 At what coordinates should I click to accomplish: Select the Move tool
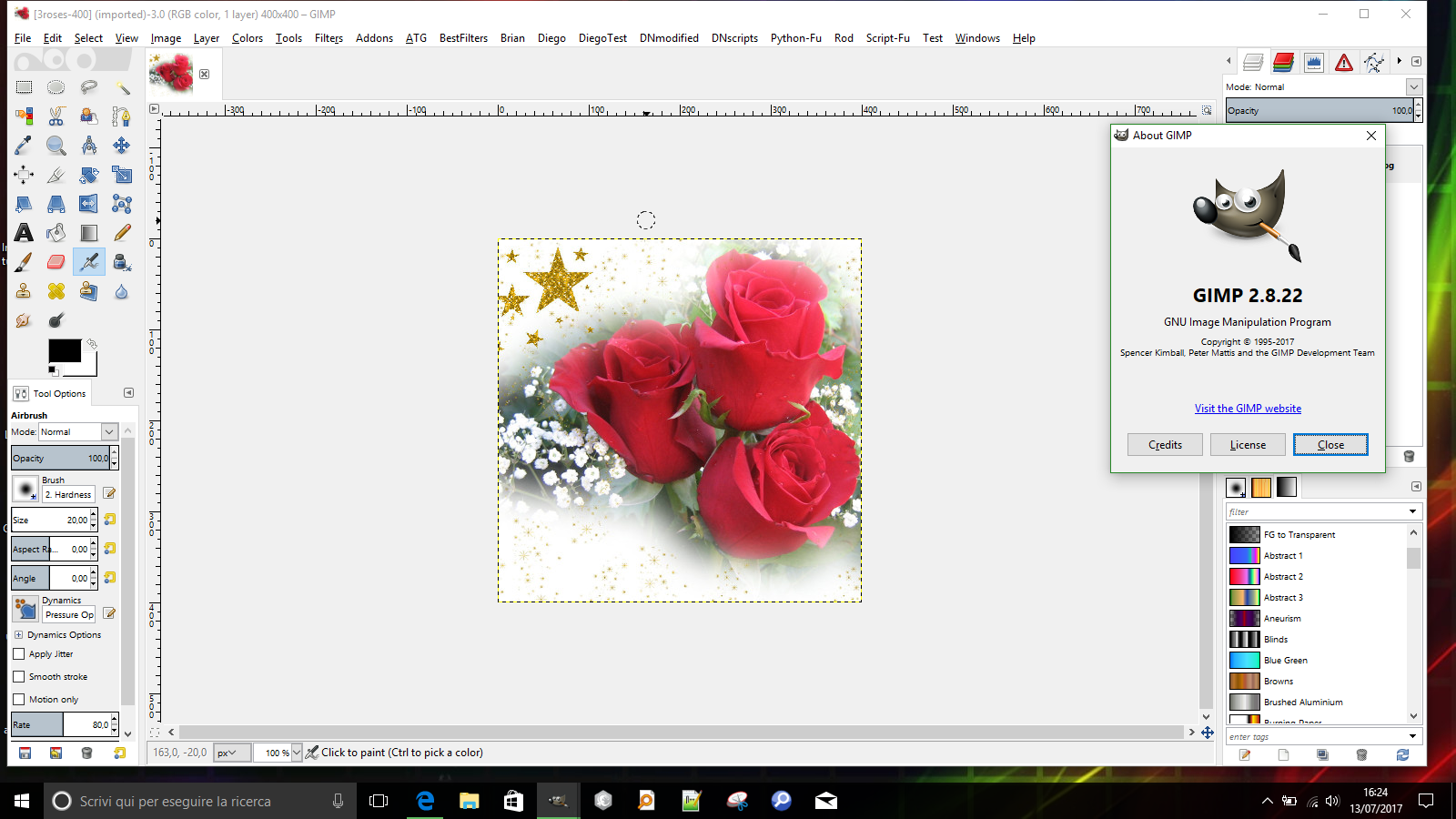122,146
